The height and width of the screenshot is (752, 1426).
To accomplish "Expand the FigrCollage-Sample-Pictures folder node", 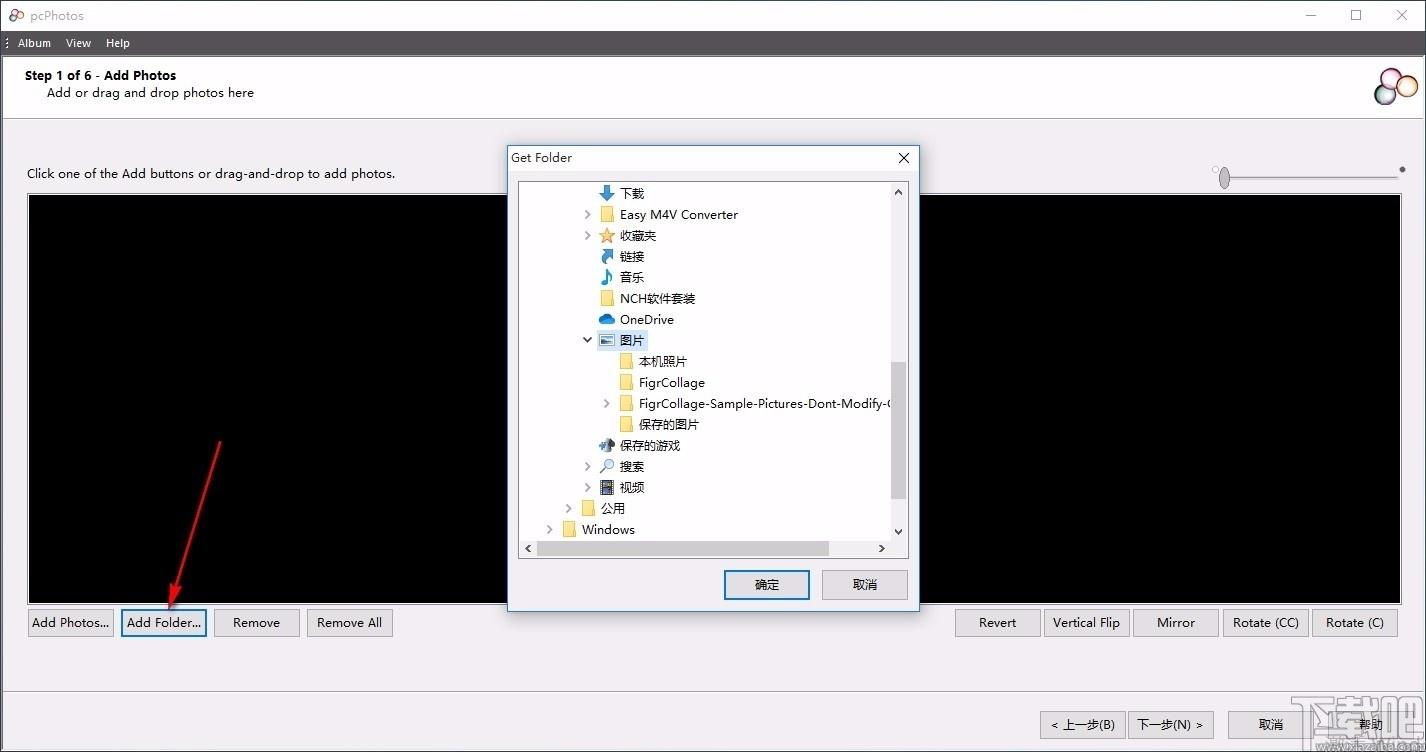I will 606,403.
